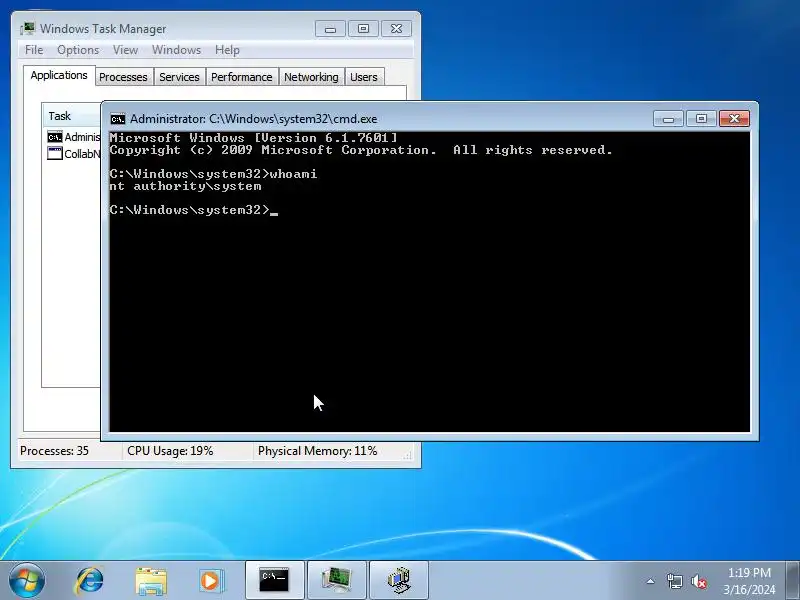The height and width of the screenshot is (600, 800).
Task: Switch to Task Manager taskbar button
Action: click(337, 580)
